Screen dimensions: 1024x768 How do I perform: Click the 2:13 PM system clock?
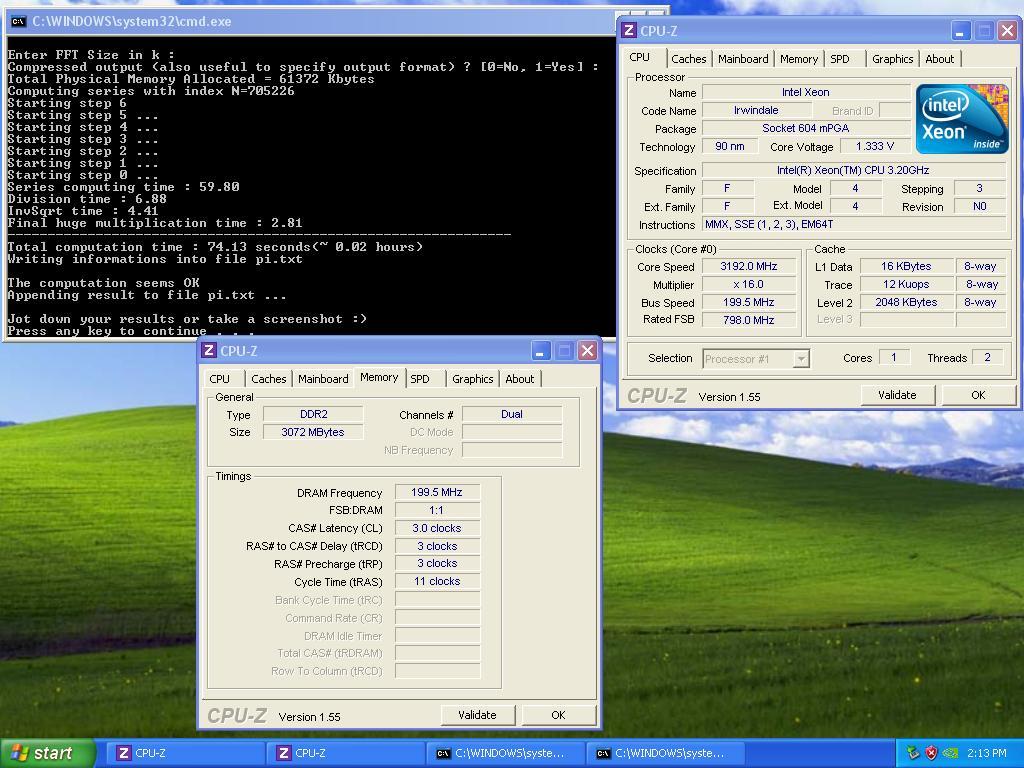tap(987, 753)
